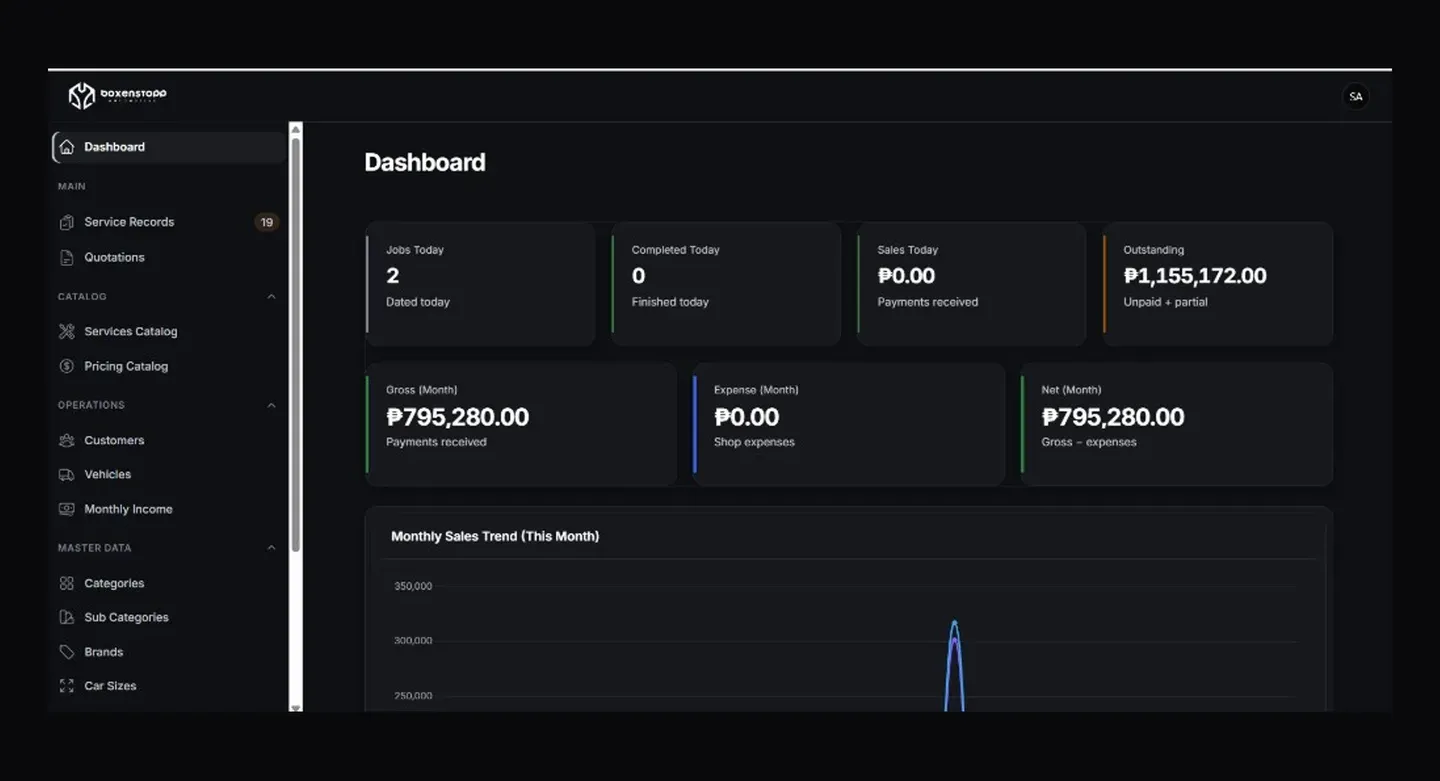Click the Vehicles truck icon
Viewport: 1440px width, 781px height.
tap(67, 474)
